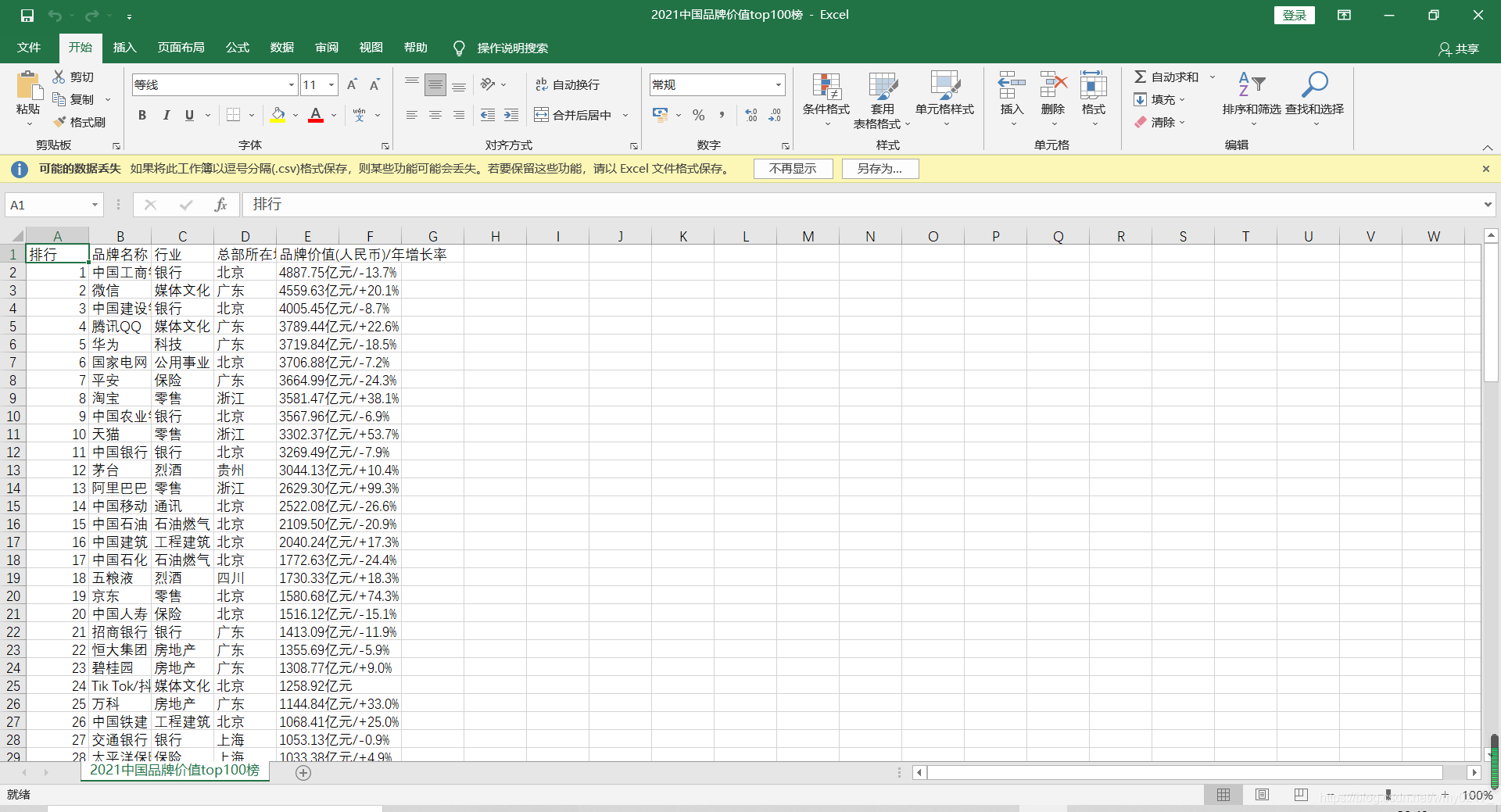Click the Don't Show Again (不再显示) button
The width and height of the screenshot is (1501, 812).
click(x=793, y=169)
